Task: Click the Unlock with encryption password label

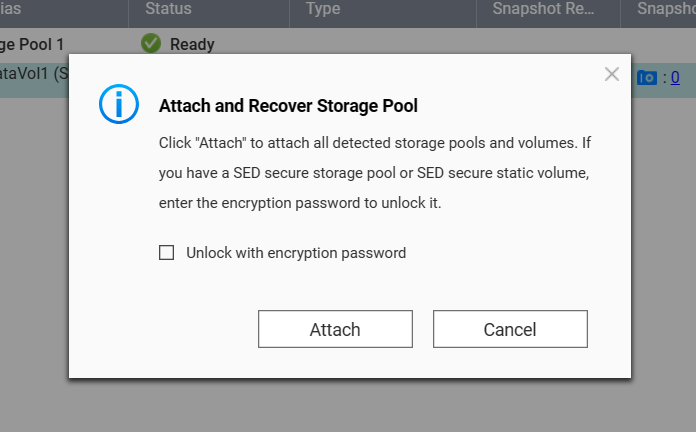Action: coord(296,253)
